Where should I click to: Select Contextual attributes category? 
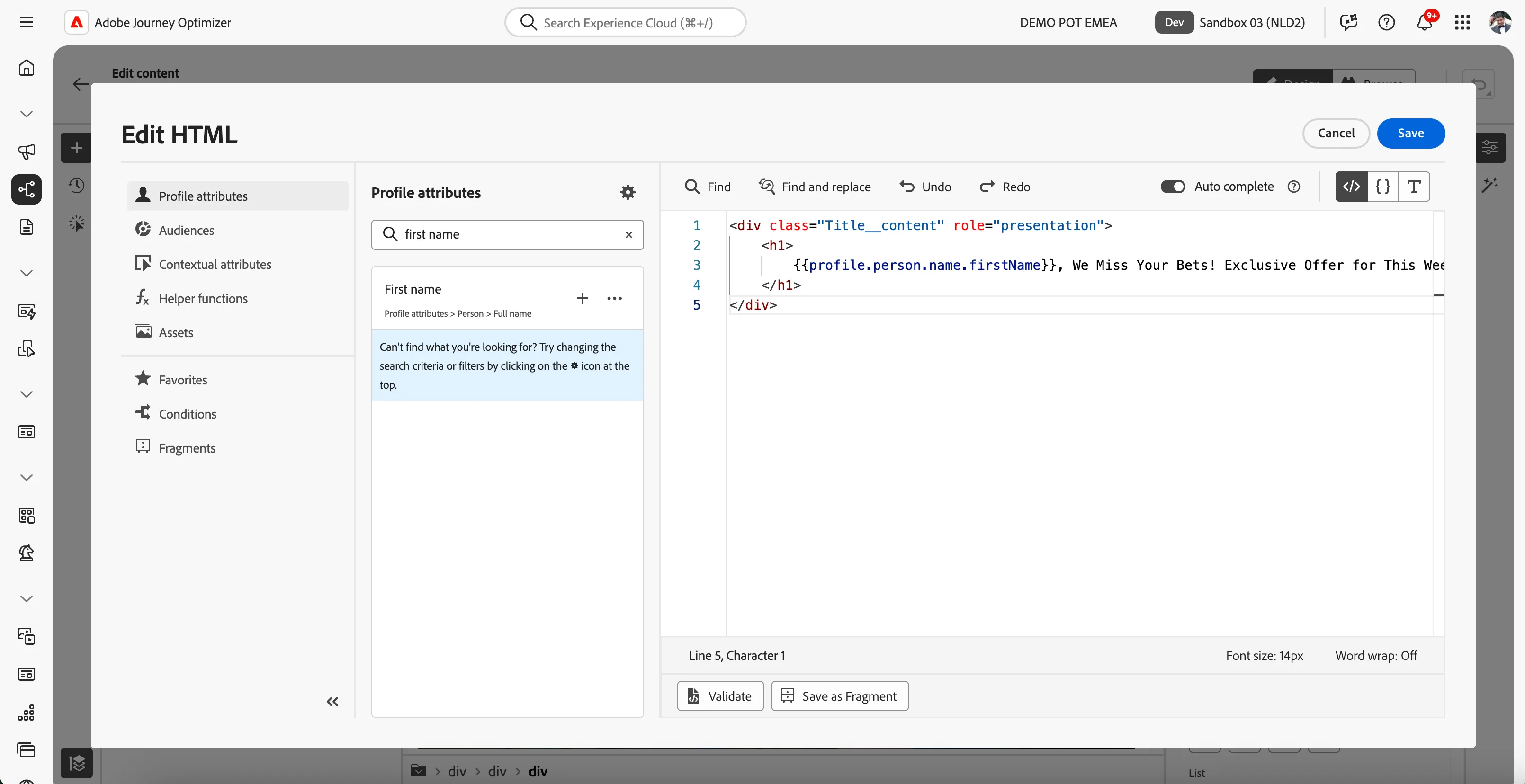[x=237, y=265]
